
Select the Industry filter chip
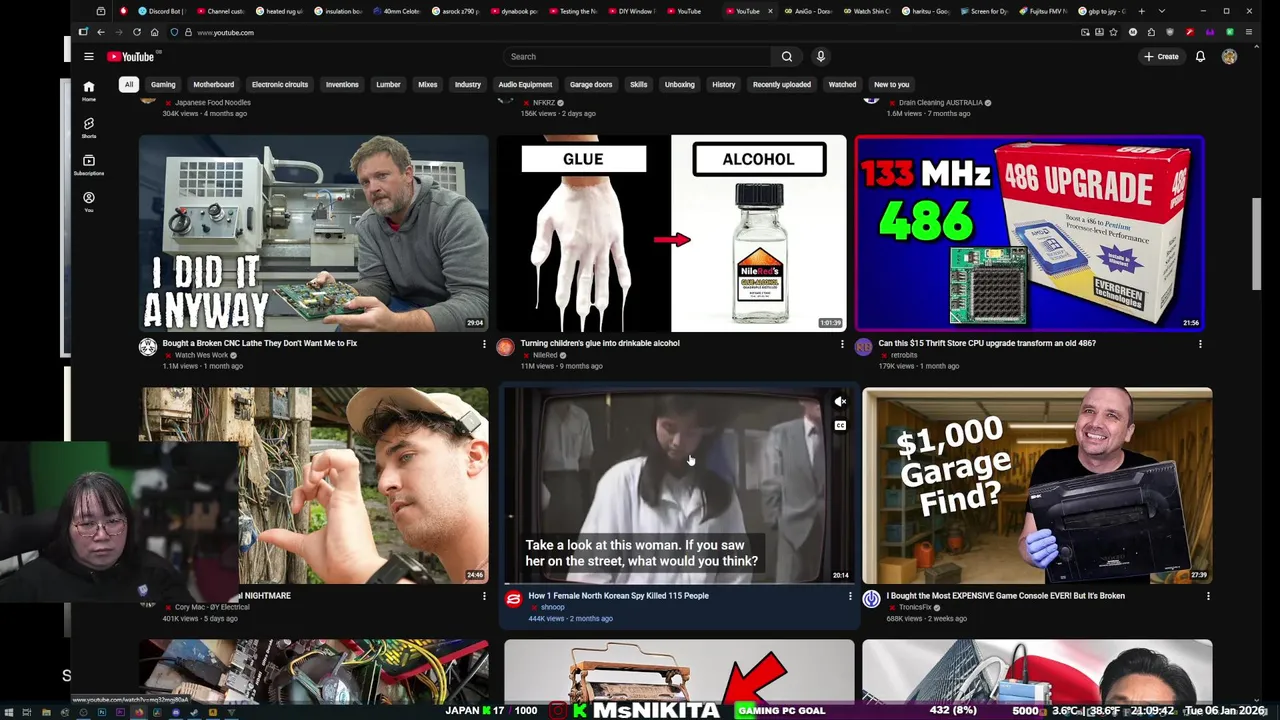(468, 85)
